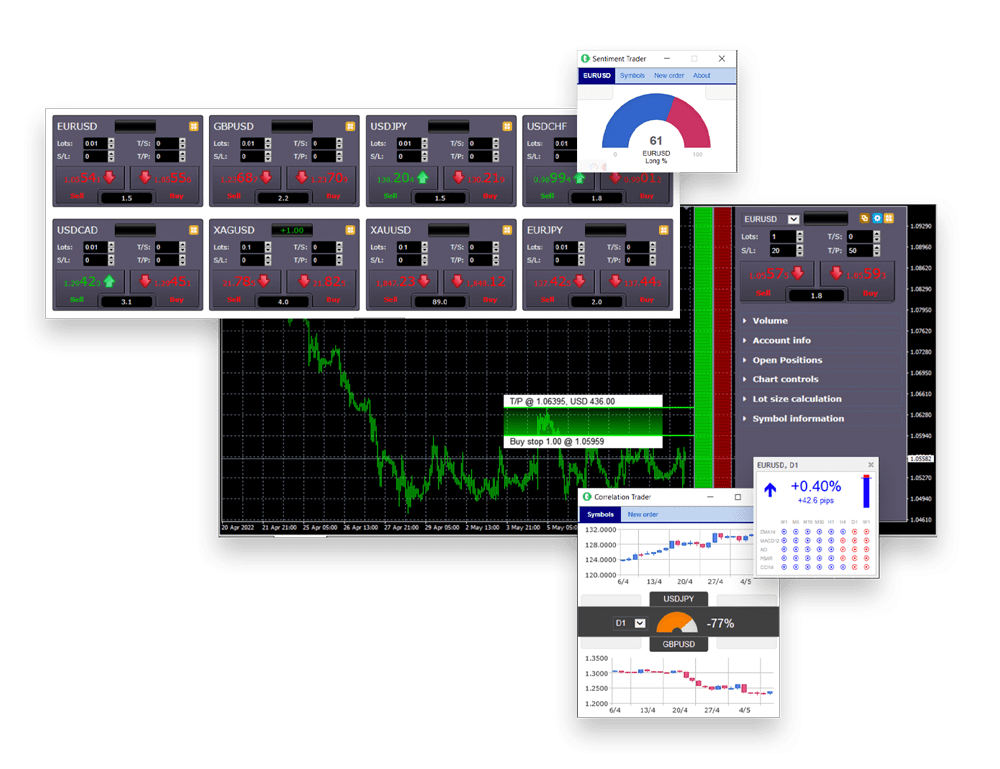Image resolution: width=1000 pixels, height=769 pixels.
Task: Click the Correlation Trader title bar logo
Action: (x=587, y=497)
